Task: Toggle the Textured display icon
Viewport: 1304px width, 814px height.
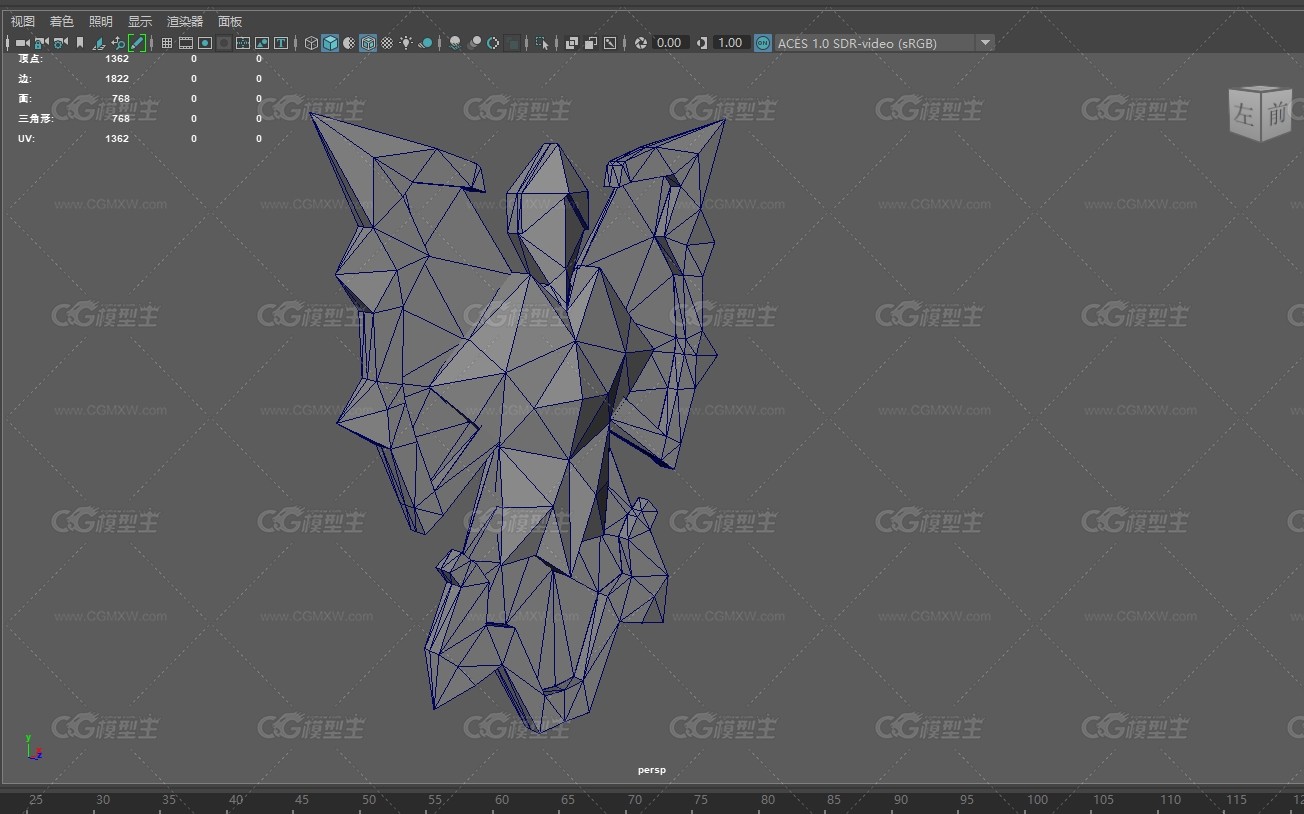Action: pos(387,43)
